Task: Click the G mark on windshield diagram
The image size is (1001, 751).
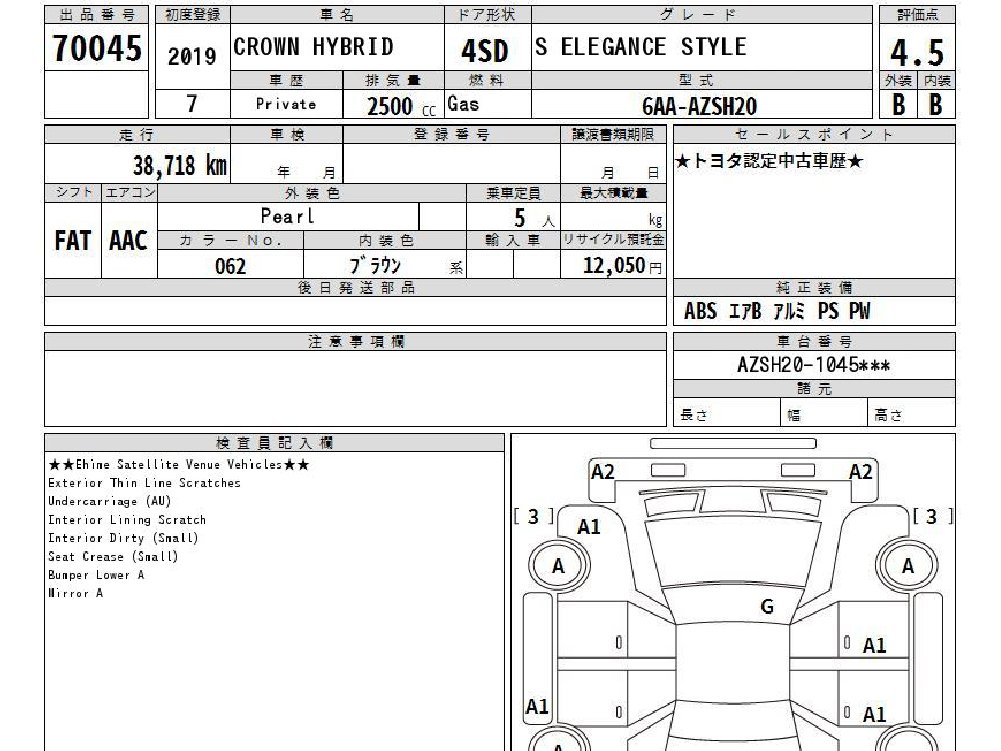Action: pos(767,606)
